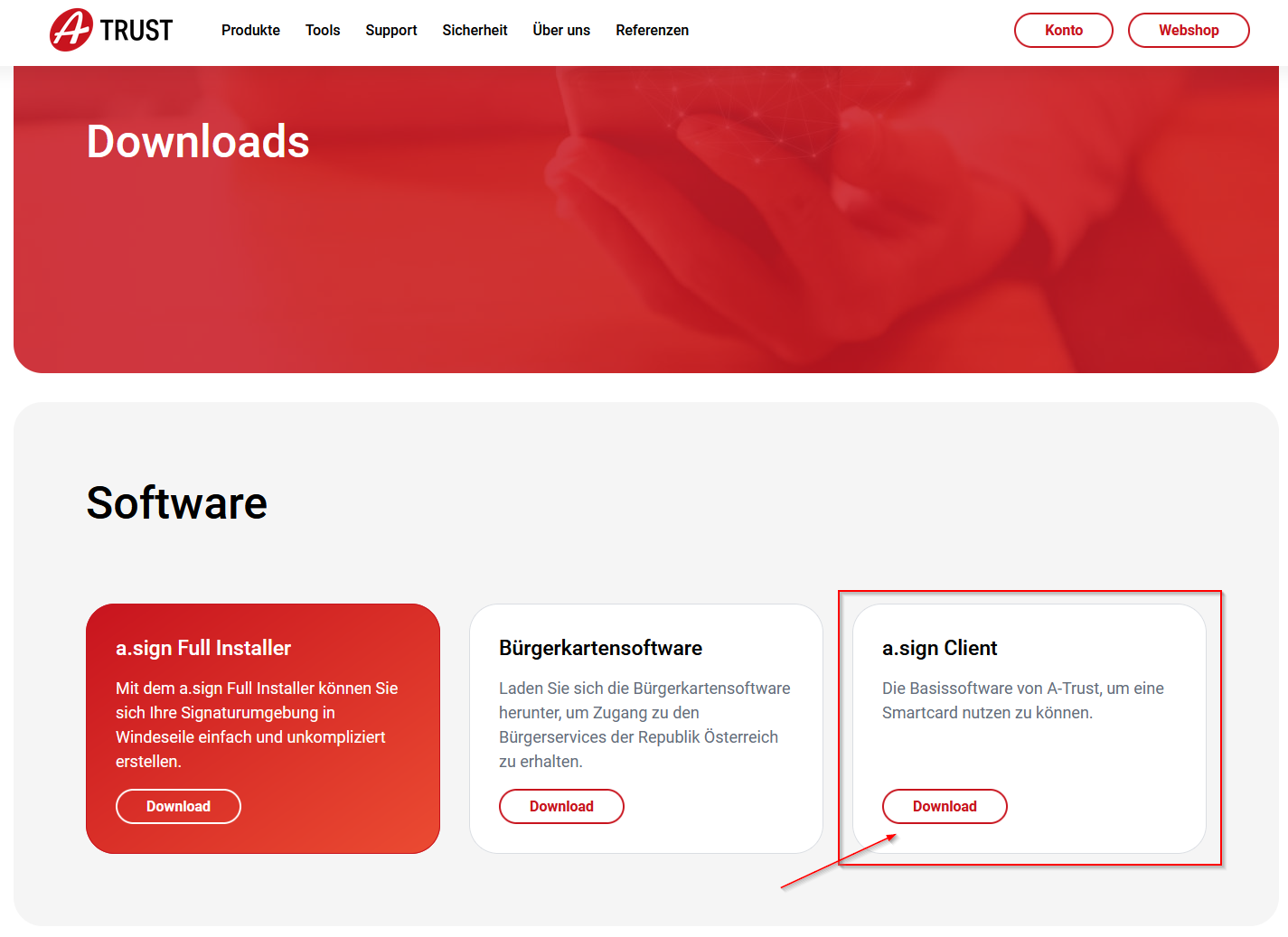Viewport: 1288px width, 937px height.
Task: Click the a.sign Client card title
Action: point(939,648)
